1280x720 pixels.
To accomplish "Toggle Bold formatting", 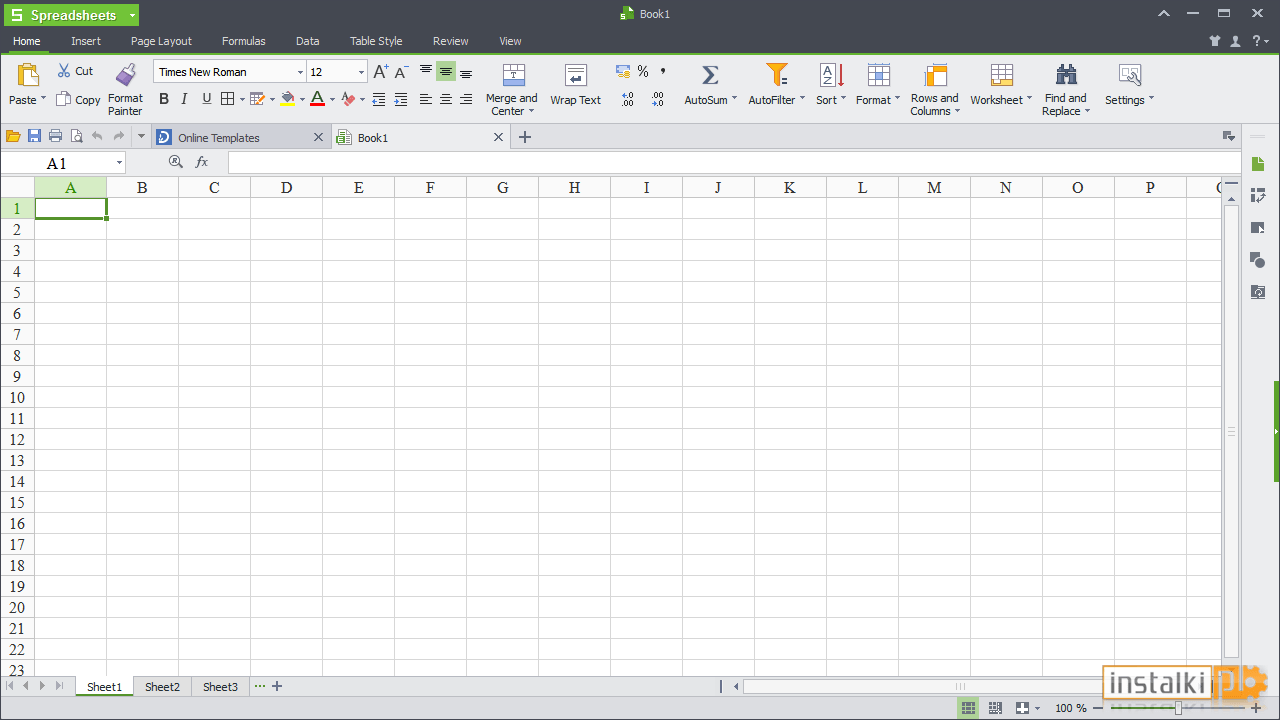I will pyautogui.click(x=164, y=99).
